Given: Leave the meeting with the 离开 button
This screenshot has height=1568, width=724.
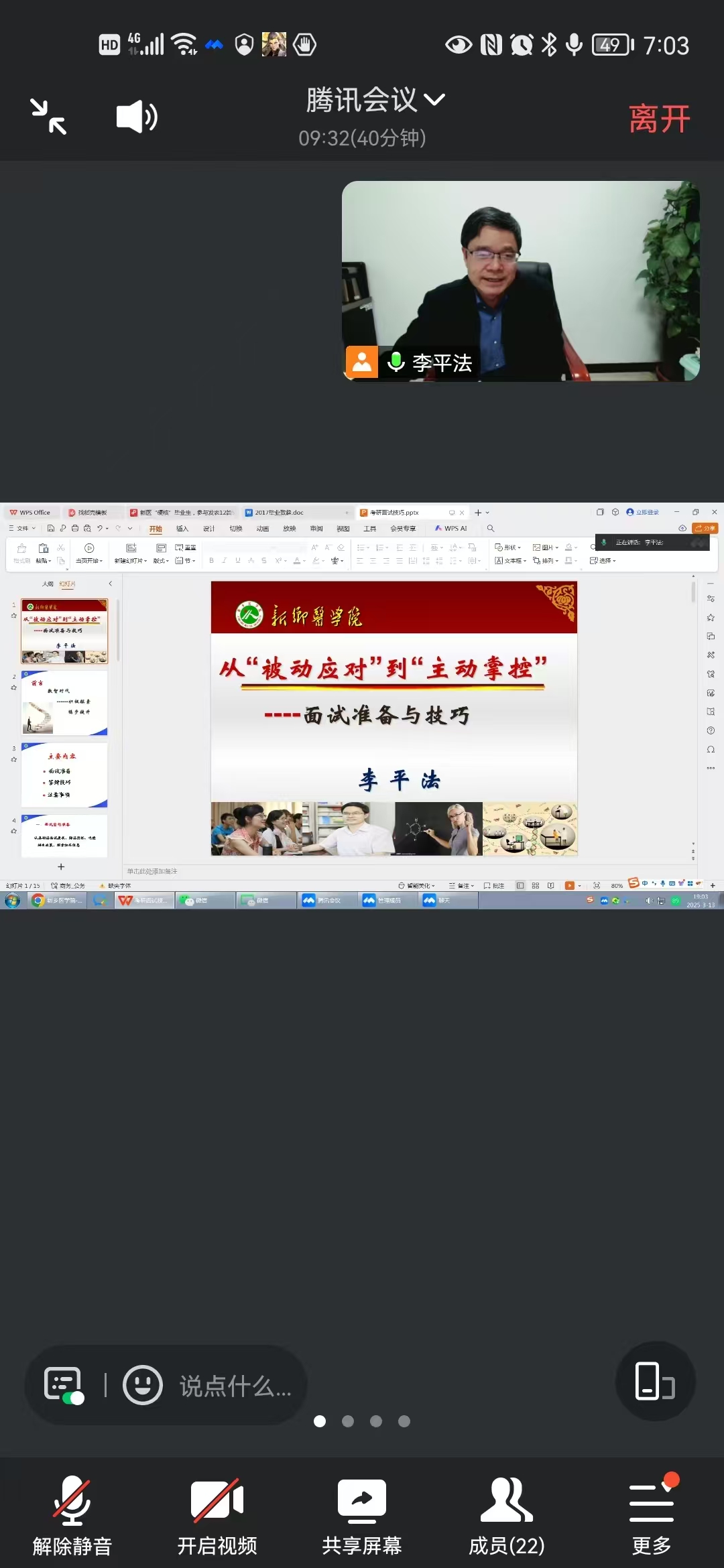Looking at the screenshot, I should click(660, 119).
